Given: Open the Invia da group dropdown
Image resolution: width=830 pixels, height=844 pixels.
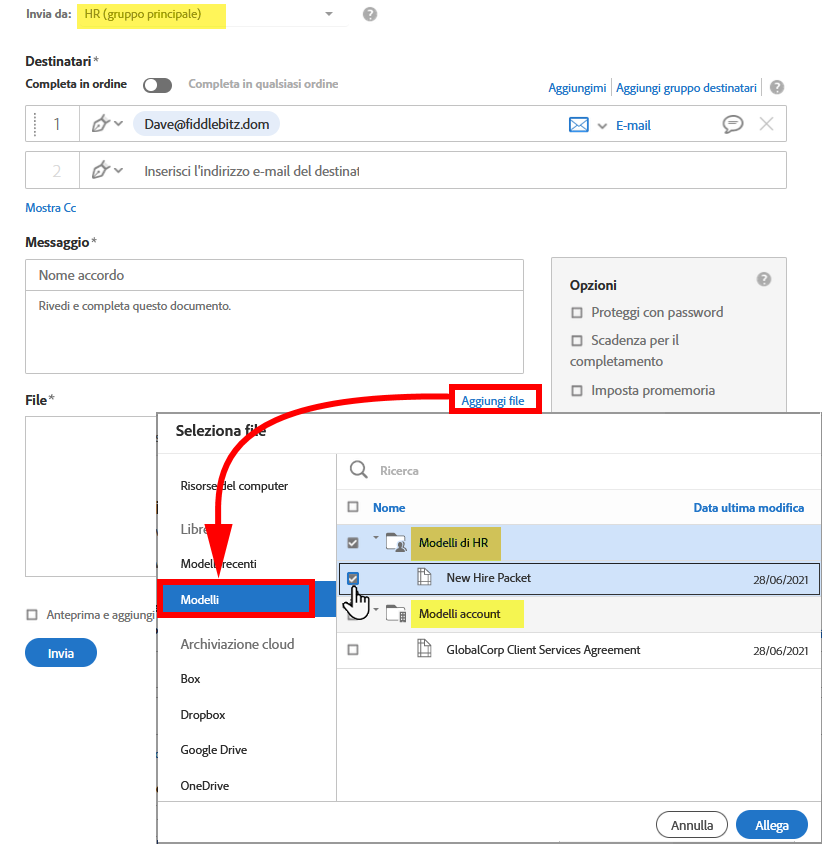Looking at the screenshot, I should 329,15.
